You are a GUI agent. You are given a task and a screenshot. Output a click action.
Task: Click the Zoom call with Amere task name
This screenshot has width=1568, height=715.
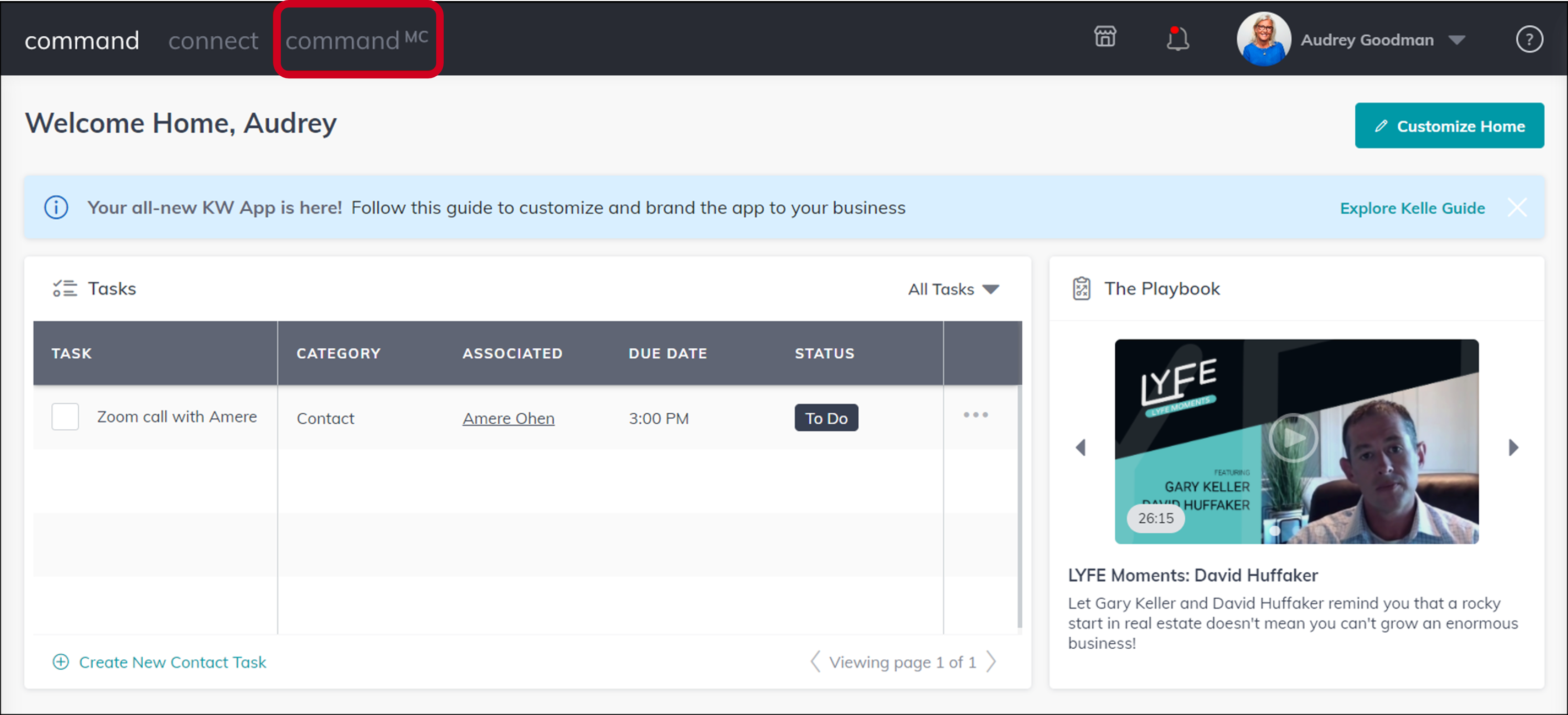[x=176, y=417]
